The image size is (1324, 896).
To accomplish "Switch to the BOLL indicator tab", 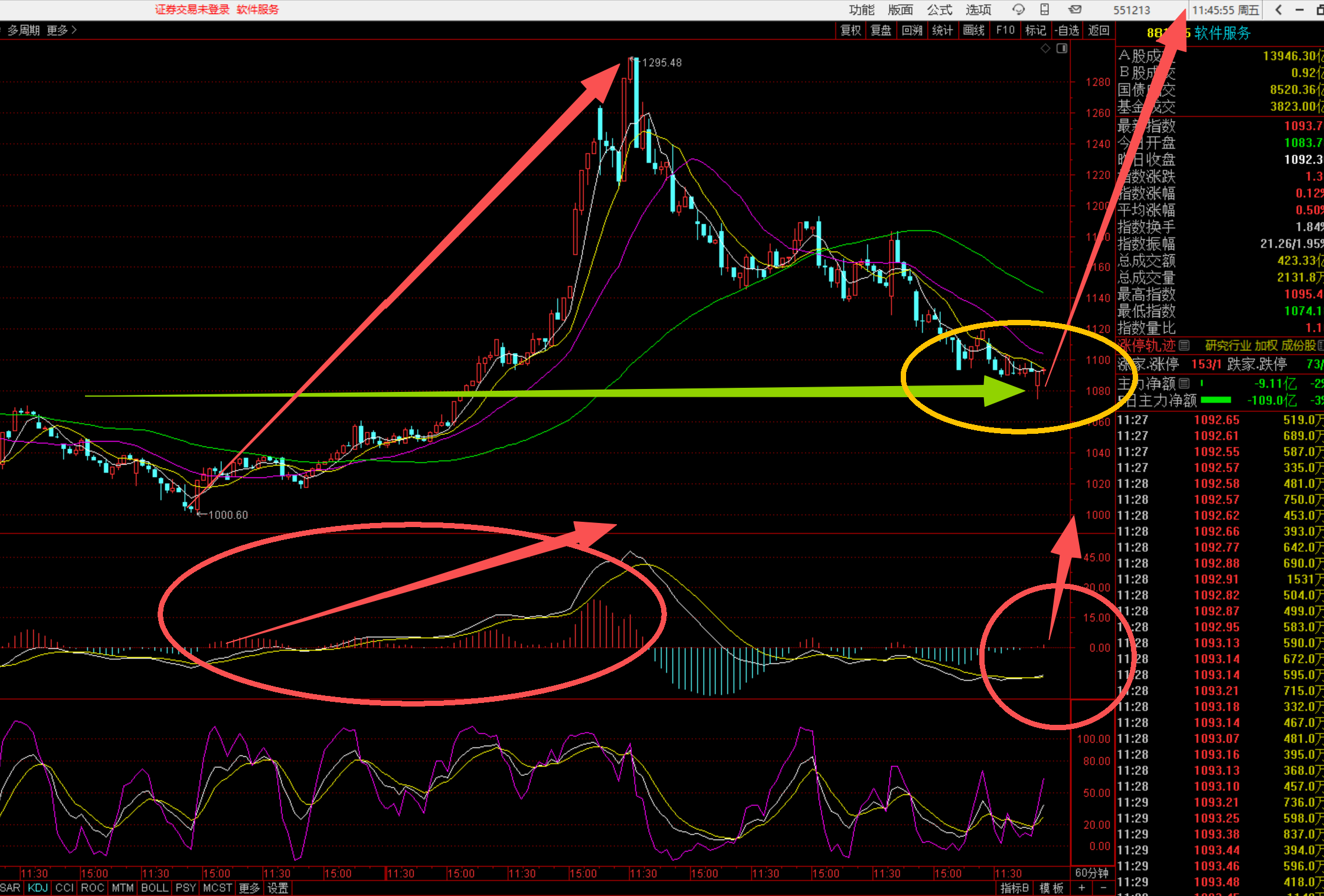I will 154,888.
